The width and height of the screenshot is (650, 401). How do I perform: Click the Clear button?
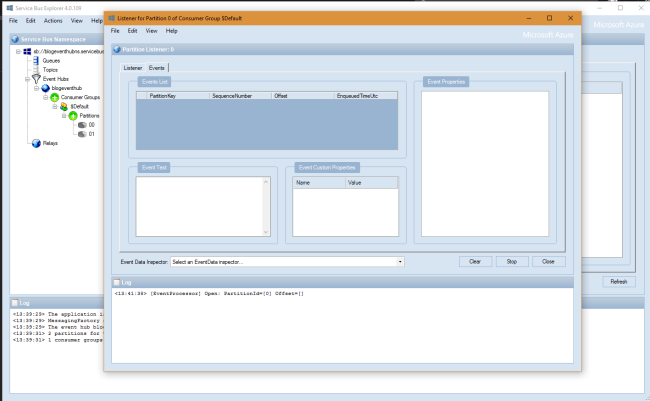(x=475, y=262)
